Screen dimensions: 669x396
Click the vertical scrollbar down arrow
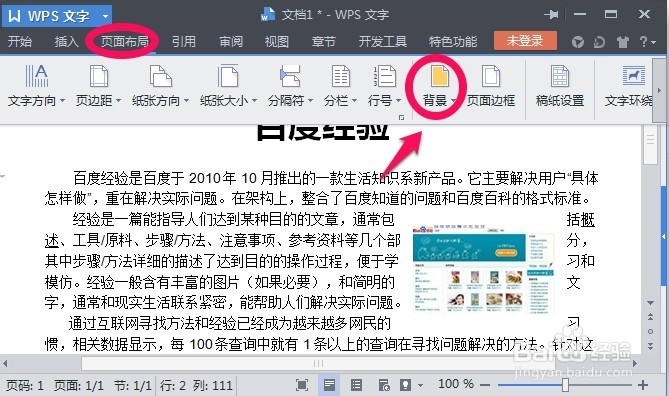pyautogui.click(x=651, y=303)
